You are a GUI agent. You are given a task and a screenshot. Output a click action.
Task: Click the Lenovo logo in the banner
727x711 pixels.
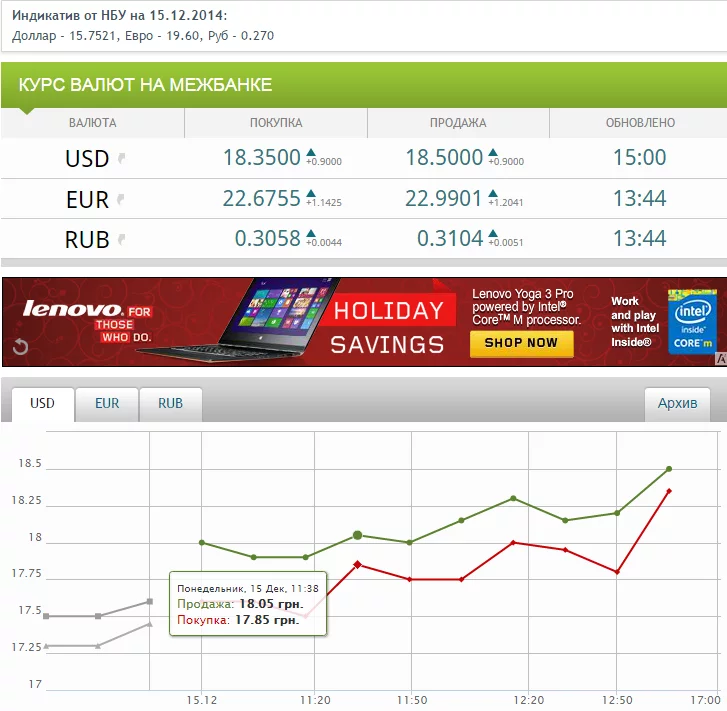click(73, 308)
